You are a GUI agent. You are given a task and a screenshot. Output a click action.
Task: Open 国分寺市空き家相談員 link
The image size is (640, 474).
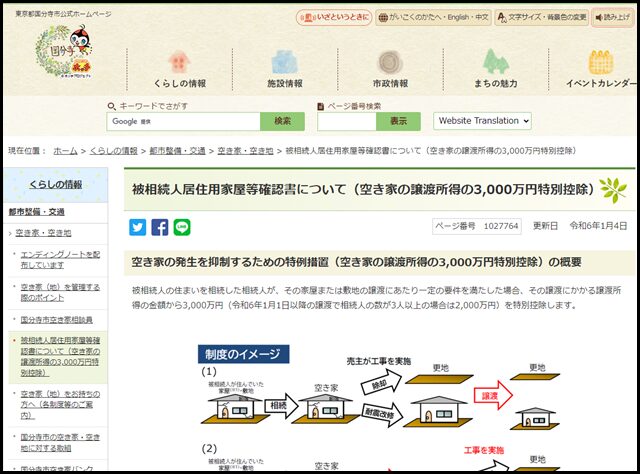coord(56,320)
